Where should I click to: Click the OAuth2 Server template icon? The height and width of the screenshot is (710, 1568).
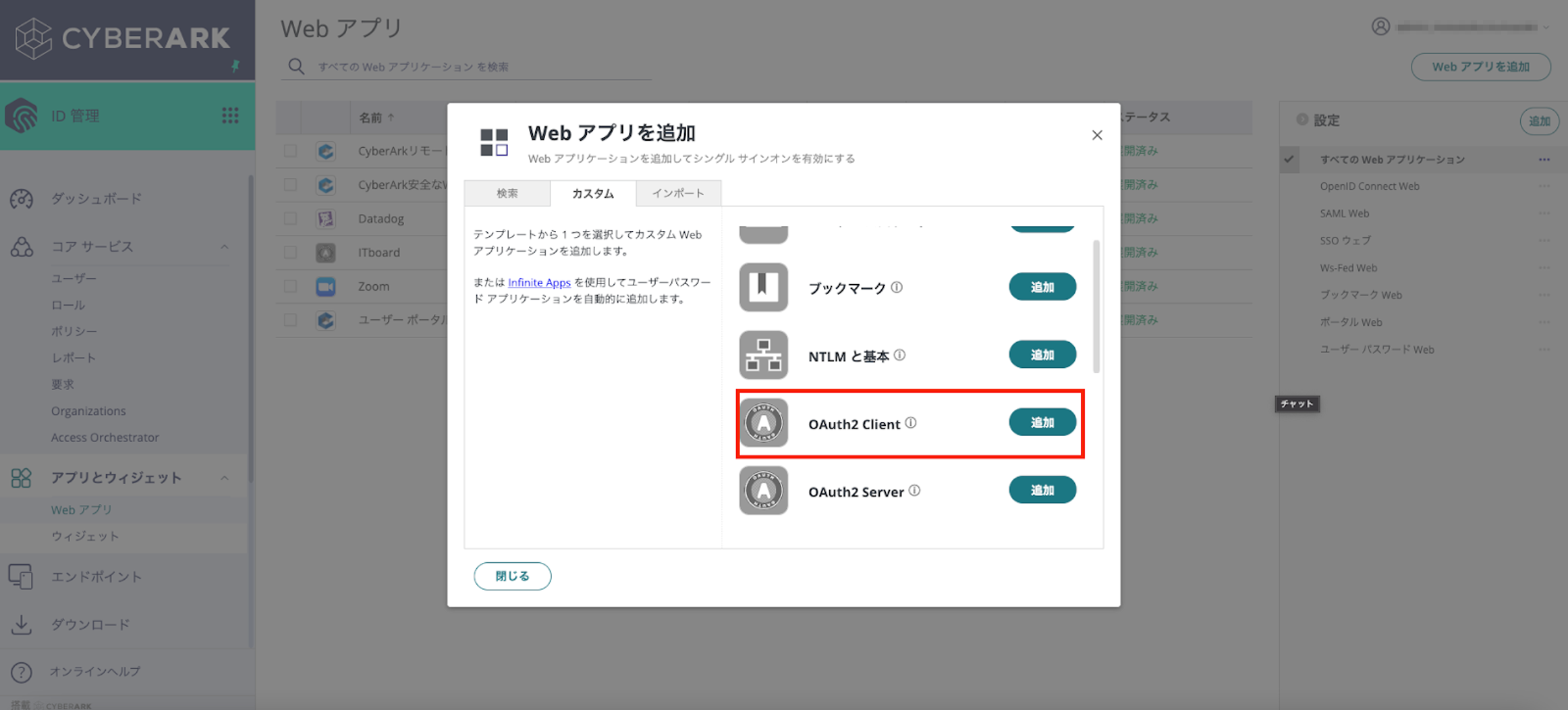click(x=763, y=491)
